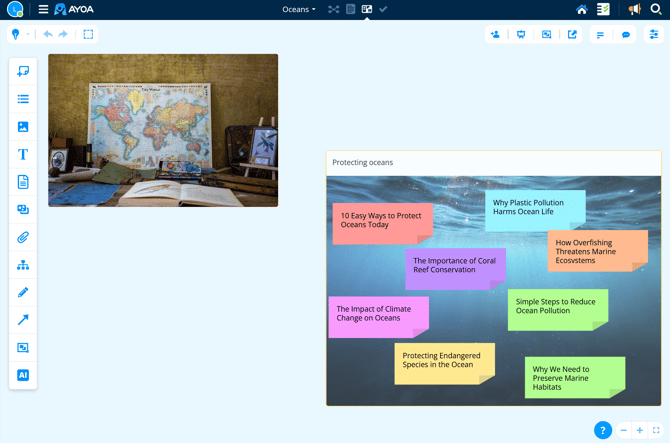This screenshot has height=443, width=670.
Task: Export or share the board icon
Action: pos(572,35)
